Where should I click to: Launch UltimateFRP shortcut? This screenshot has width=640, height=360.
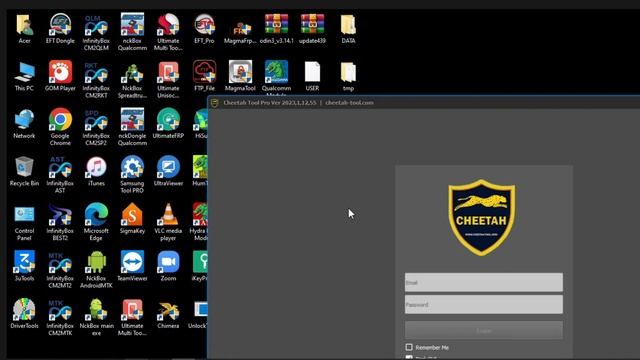click(168, 120)
